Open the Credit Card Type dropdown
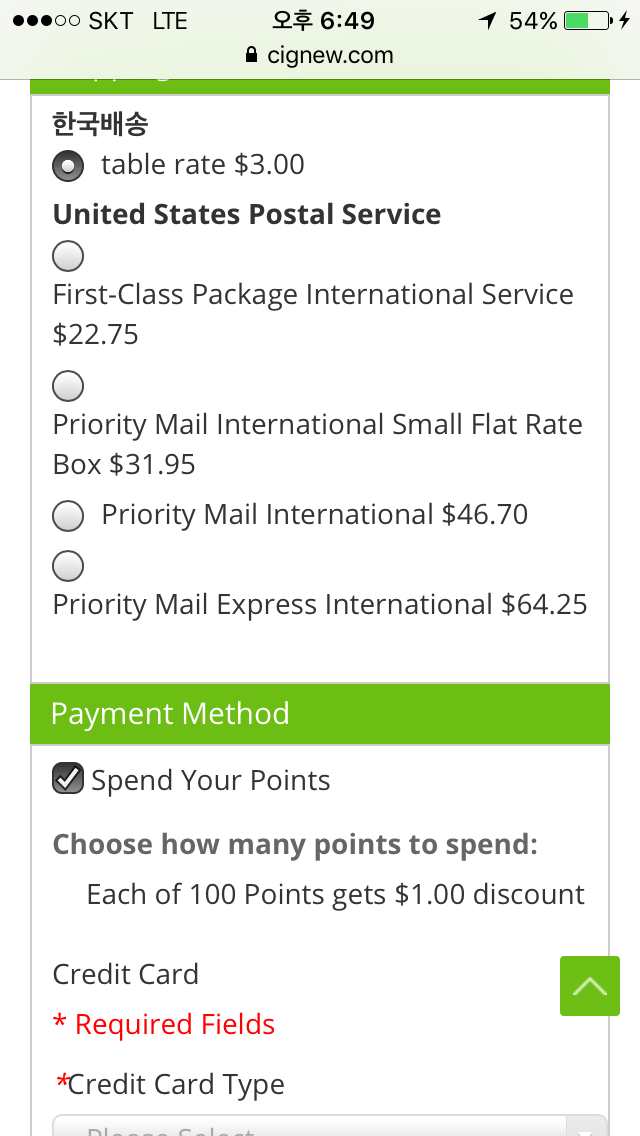Viewport: 640px width, 1136px height. [x=330, y=1125]
